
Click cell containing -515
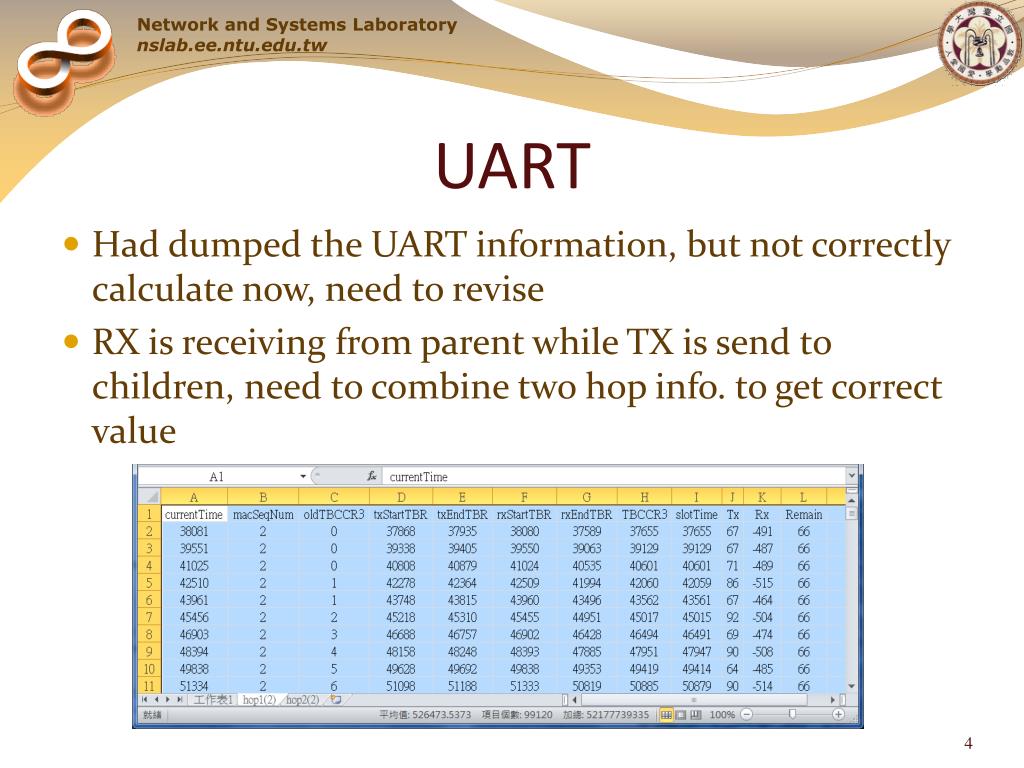pos(761,583)
